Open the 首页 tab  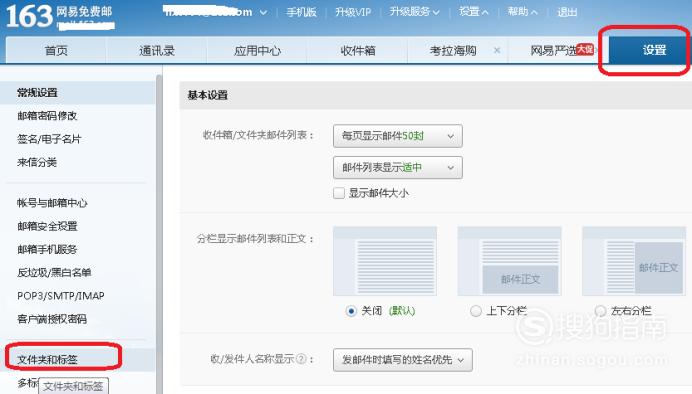tap(56, 51)
